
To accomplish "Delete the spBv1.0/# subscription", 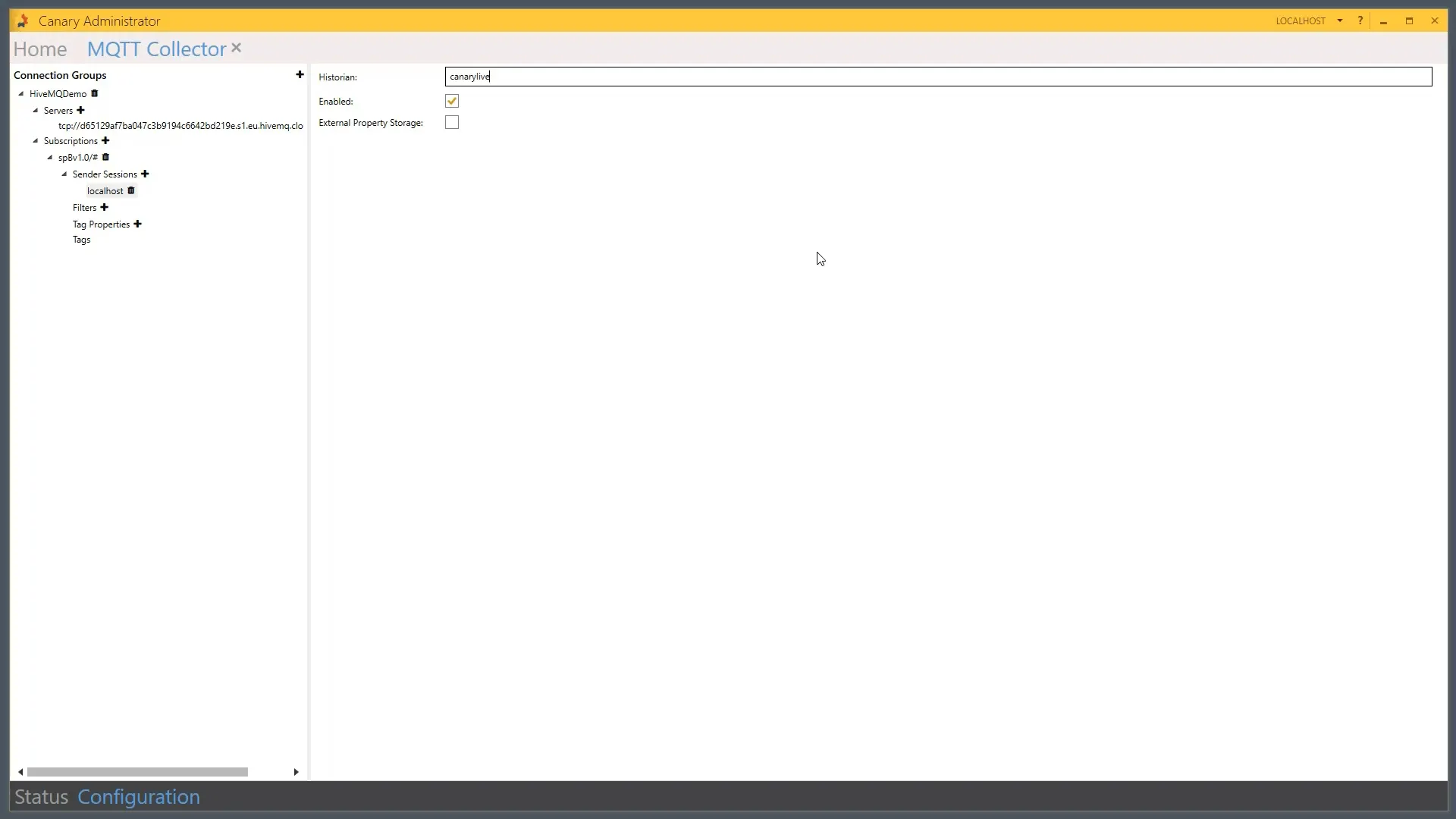I will point(105,157).
